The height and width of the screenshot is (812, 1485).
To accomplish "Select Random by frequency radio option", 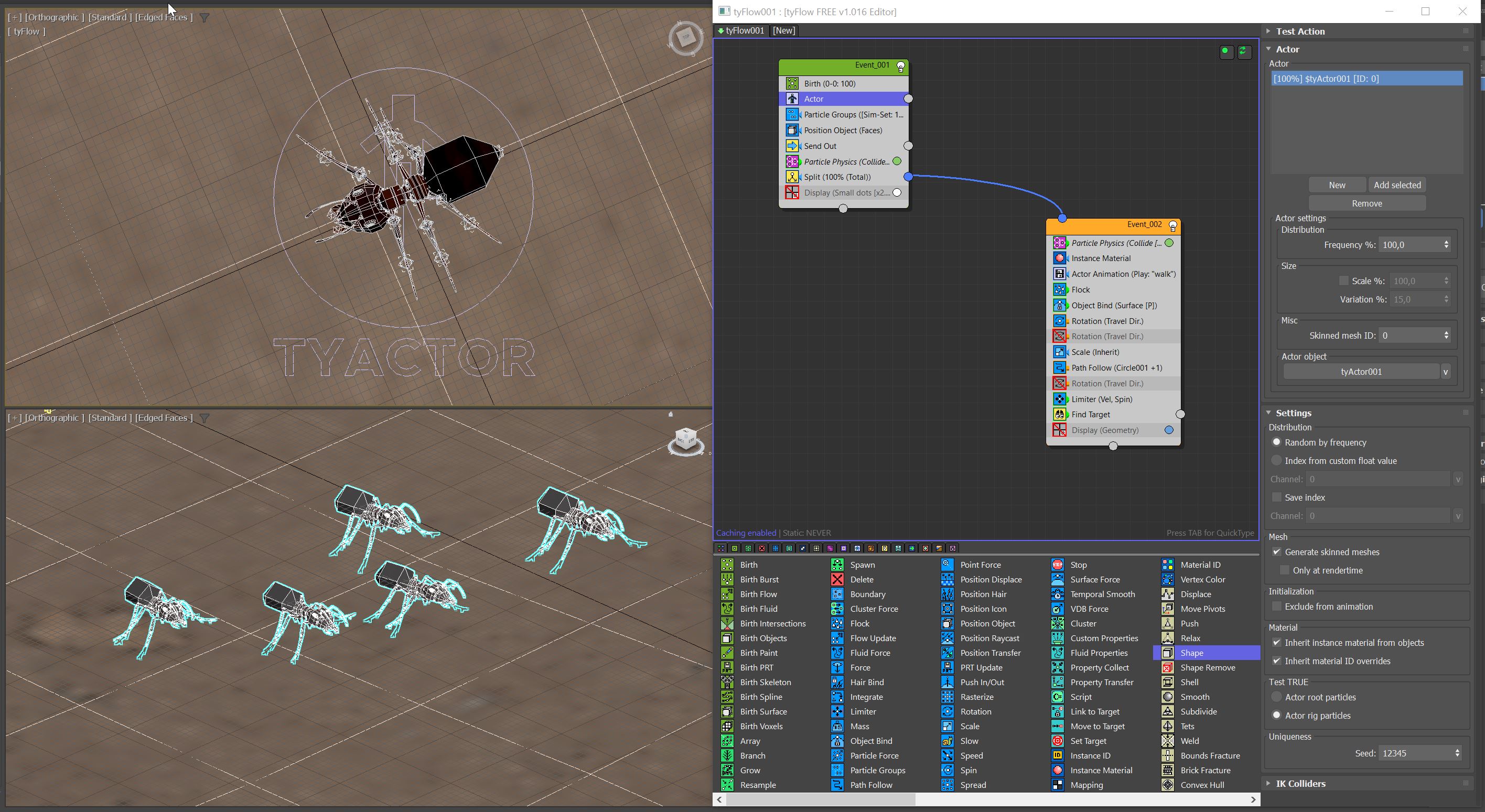I will 1276,442.
